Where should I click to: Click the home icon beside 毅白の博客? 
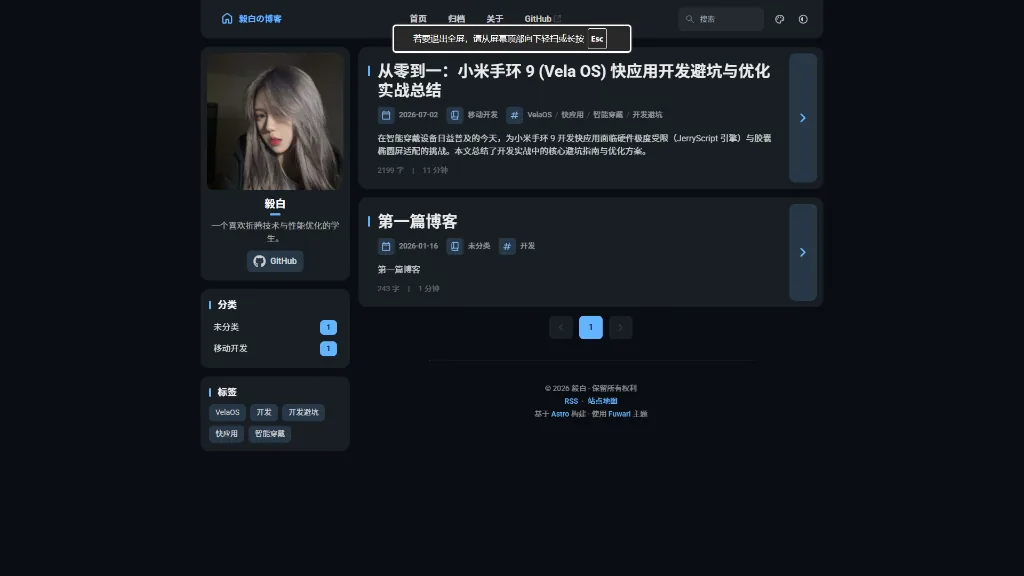click(x=227, y=19)
